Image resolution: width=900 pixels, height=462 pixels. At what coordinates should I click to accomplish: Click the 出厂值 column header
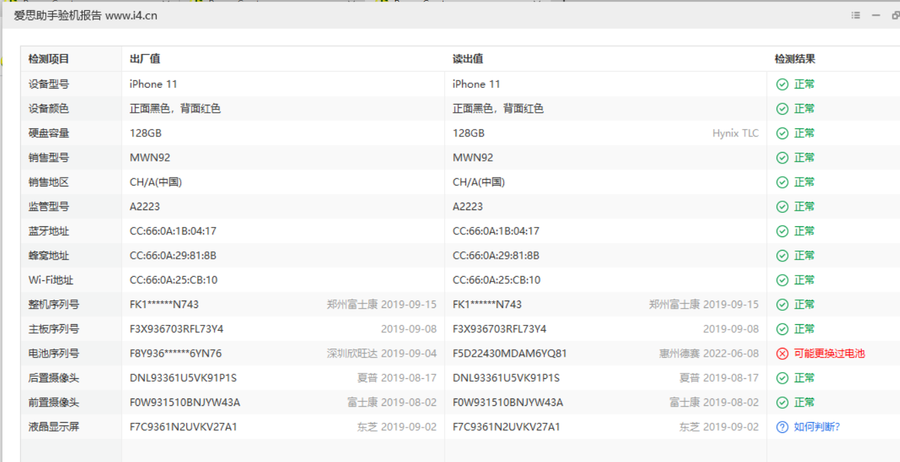click(145, 59)
